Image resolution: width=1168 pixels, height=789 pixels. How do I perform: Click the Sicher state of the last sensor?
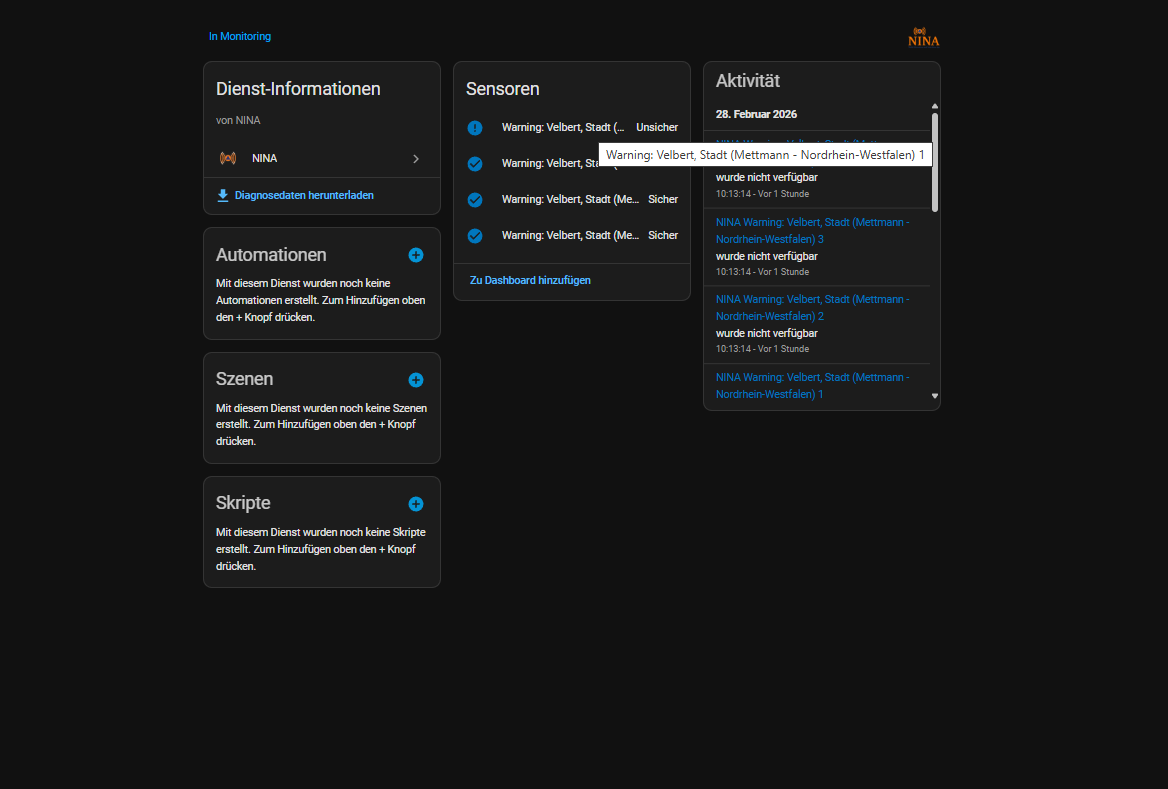663,236
